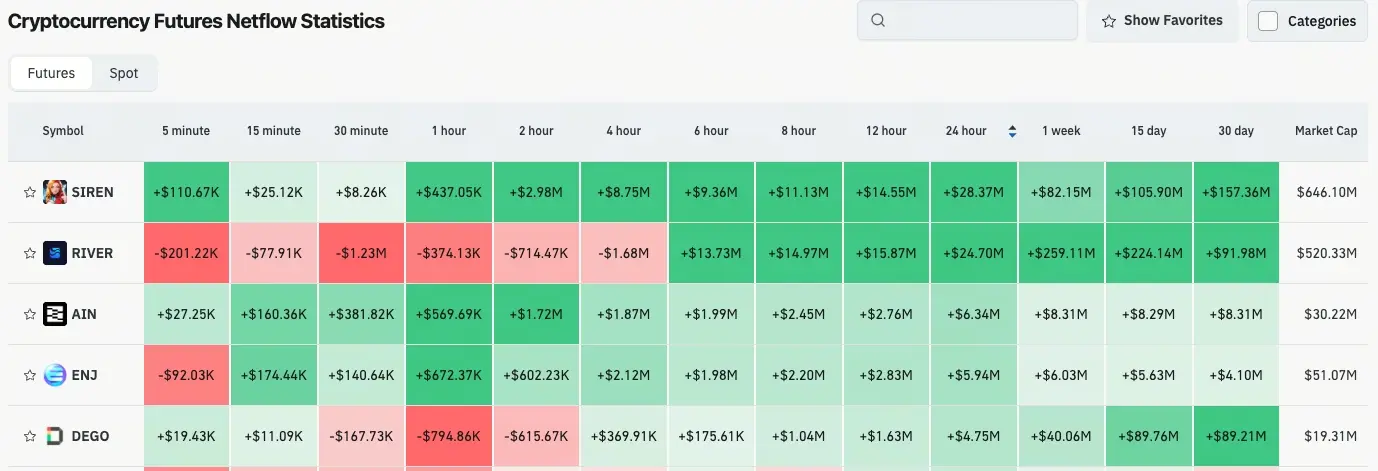The height and width of the screenshot is (471, 1378).
Task: Click the AIN coin logo
Action: [55, 314]
